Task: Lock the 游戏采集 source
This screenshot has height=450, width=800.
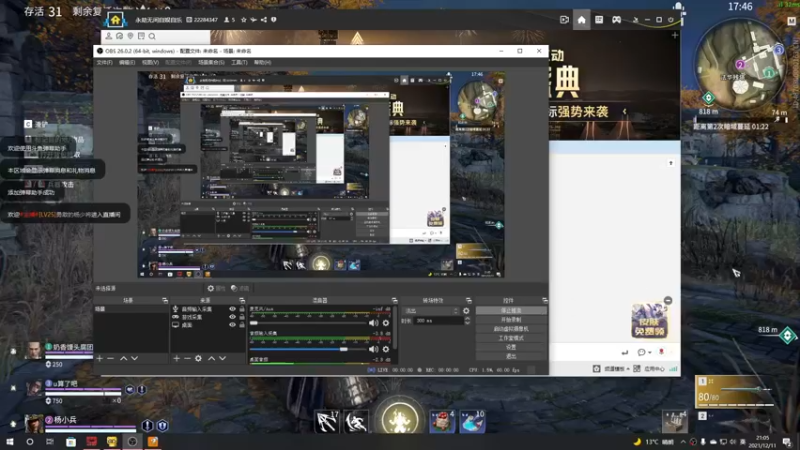Action: pos(242,317)
